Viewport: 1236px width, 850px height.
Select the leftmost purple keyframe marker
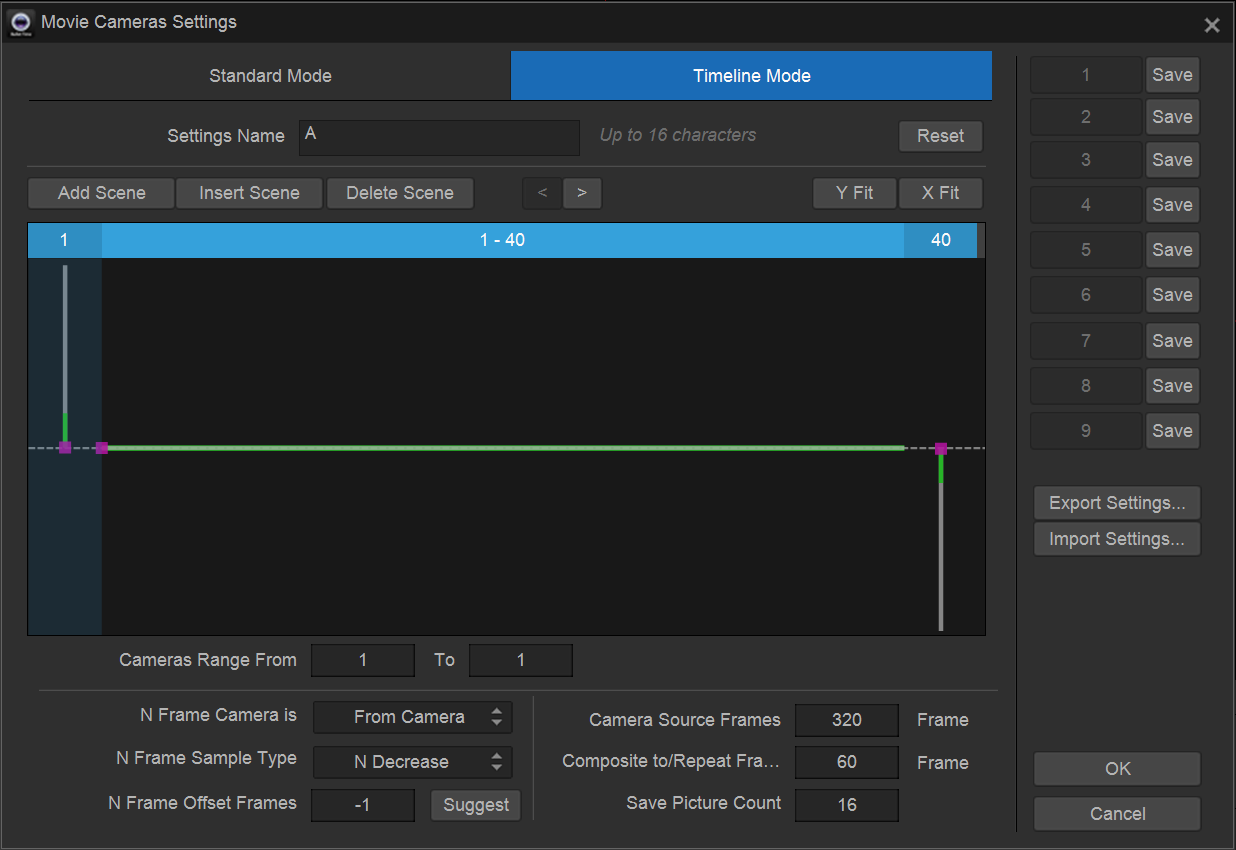65,448
